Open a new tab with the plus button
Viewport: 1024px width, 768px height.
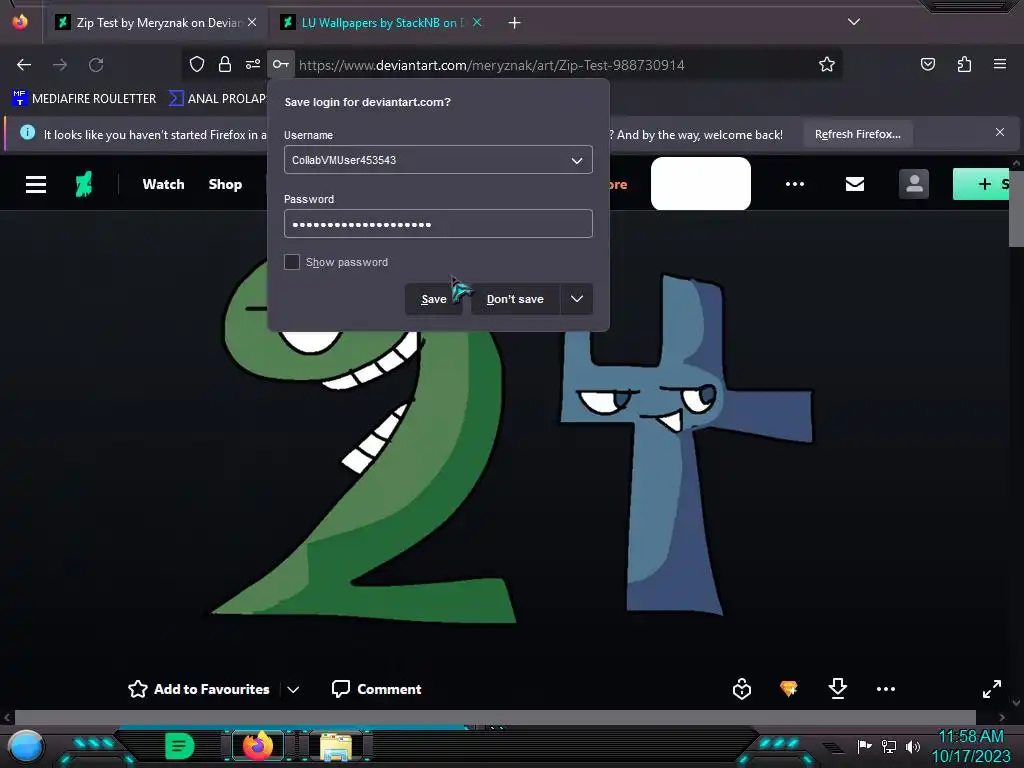click(515, 23)
